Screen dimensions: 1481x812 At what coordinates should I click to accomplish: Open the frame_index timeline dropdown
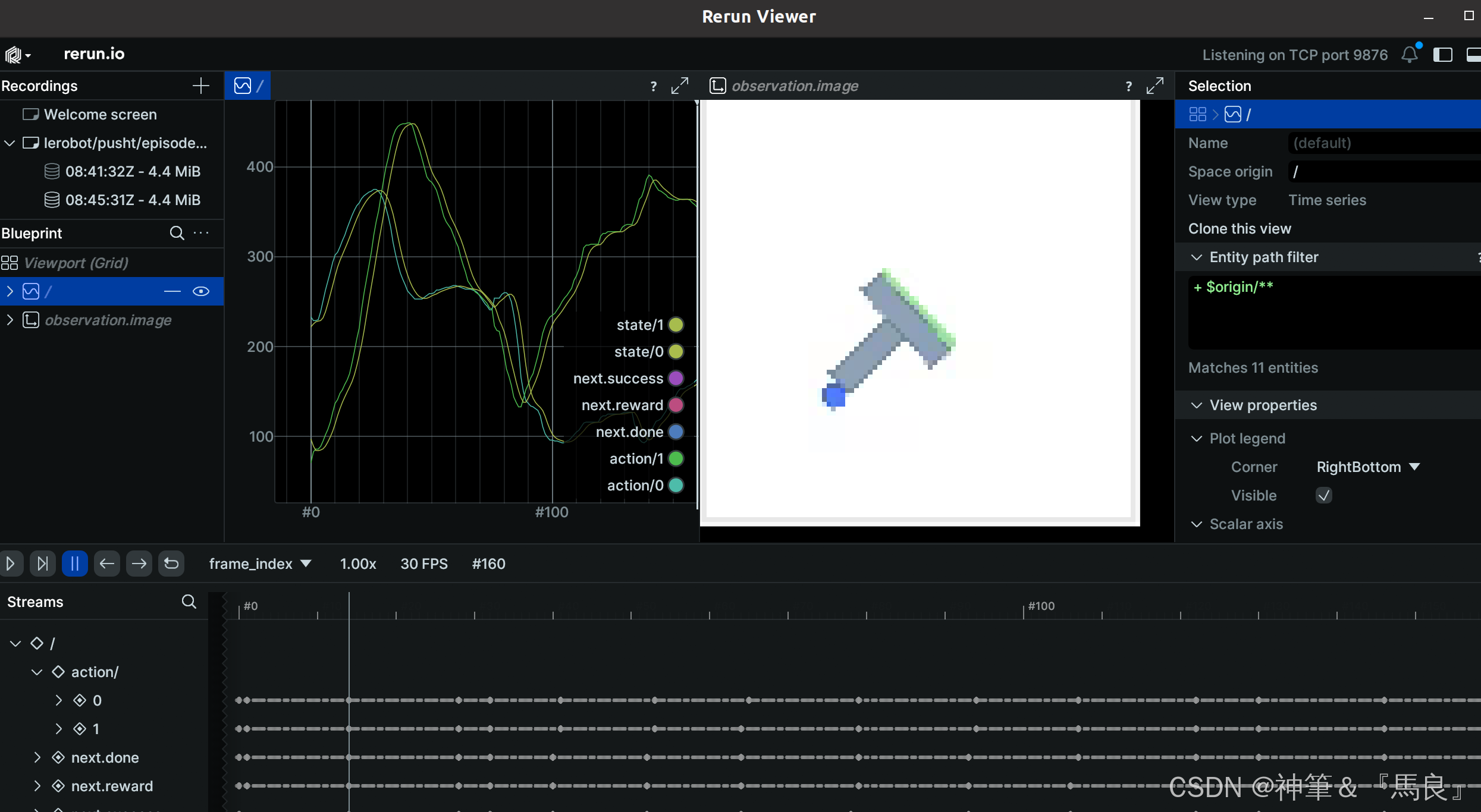260,564
